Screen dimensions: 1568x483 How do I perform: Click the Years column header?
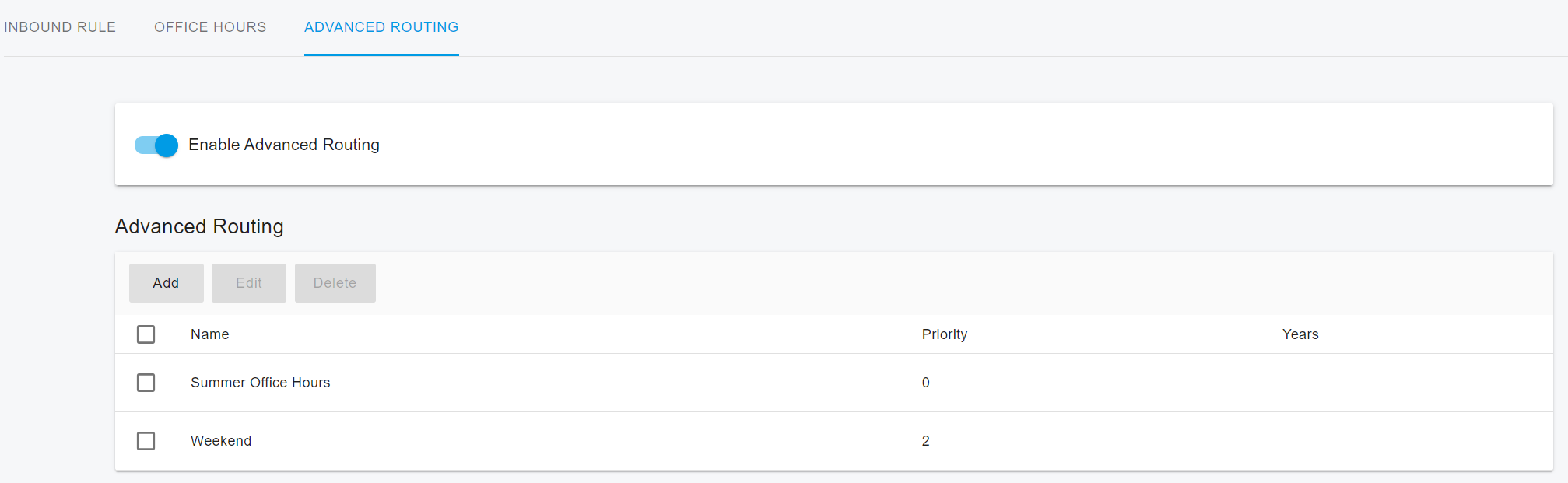1300,334
